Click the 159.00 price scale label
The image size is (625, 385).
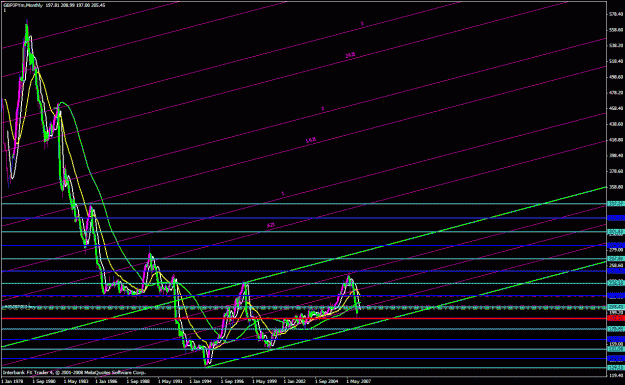[x=616, y=344]
